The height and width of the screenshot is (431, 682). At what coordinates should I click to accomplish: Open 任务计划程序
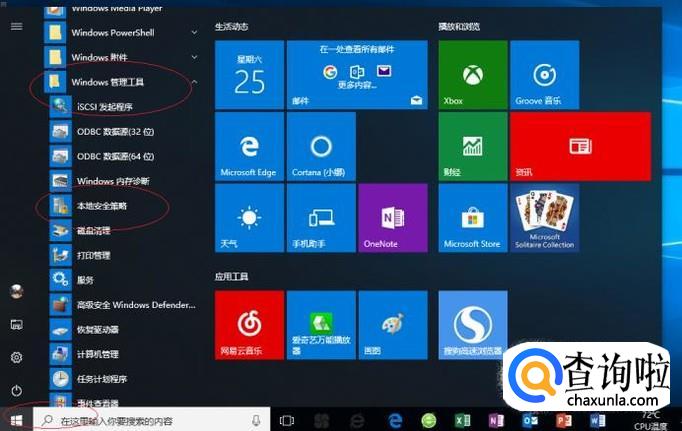(123, 379)
